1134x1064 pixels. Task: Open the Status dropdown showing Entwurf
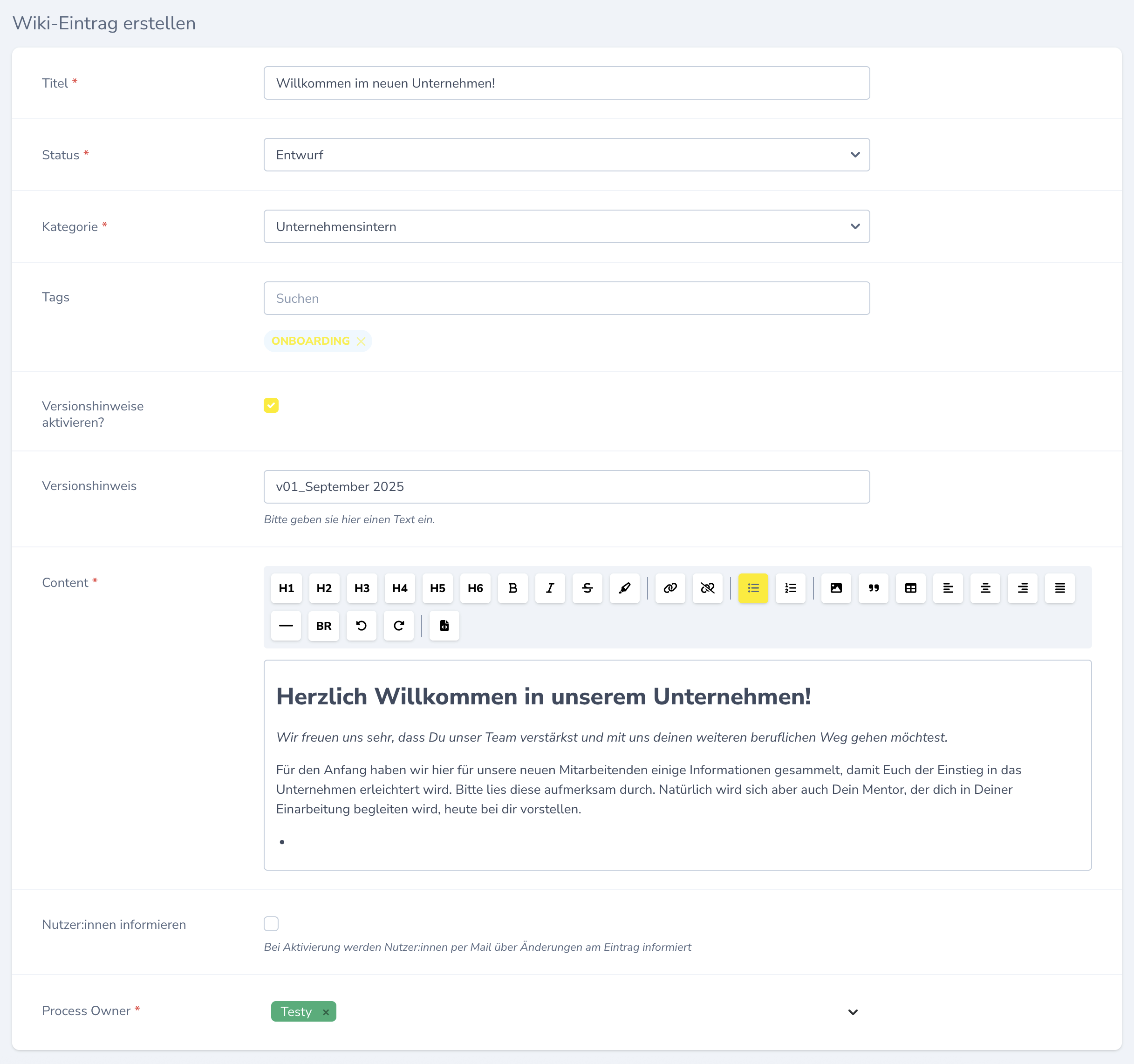567,155
